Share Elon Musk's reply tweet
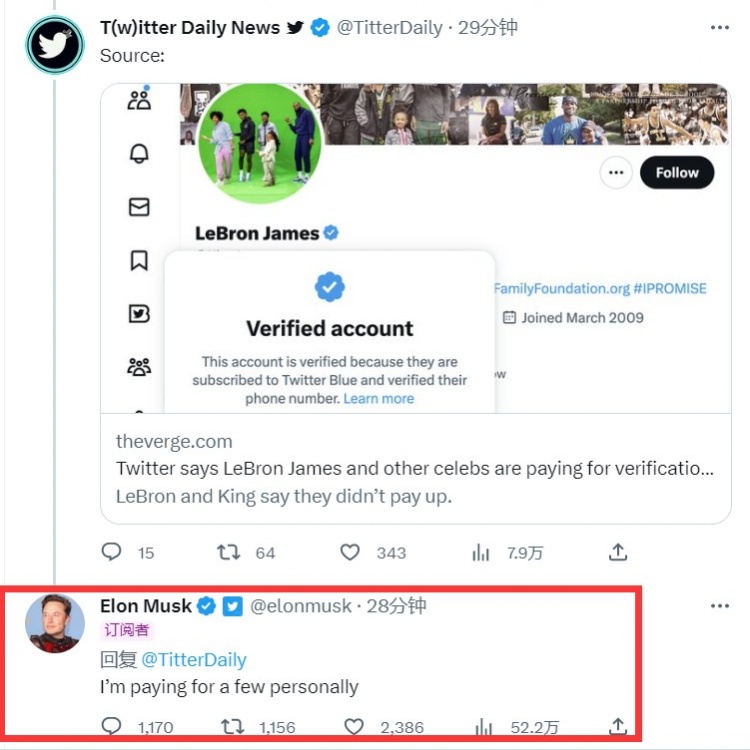This screenshot has height=750, width=750. point(618,727)
